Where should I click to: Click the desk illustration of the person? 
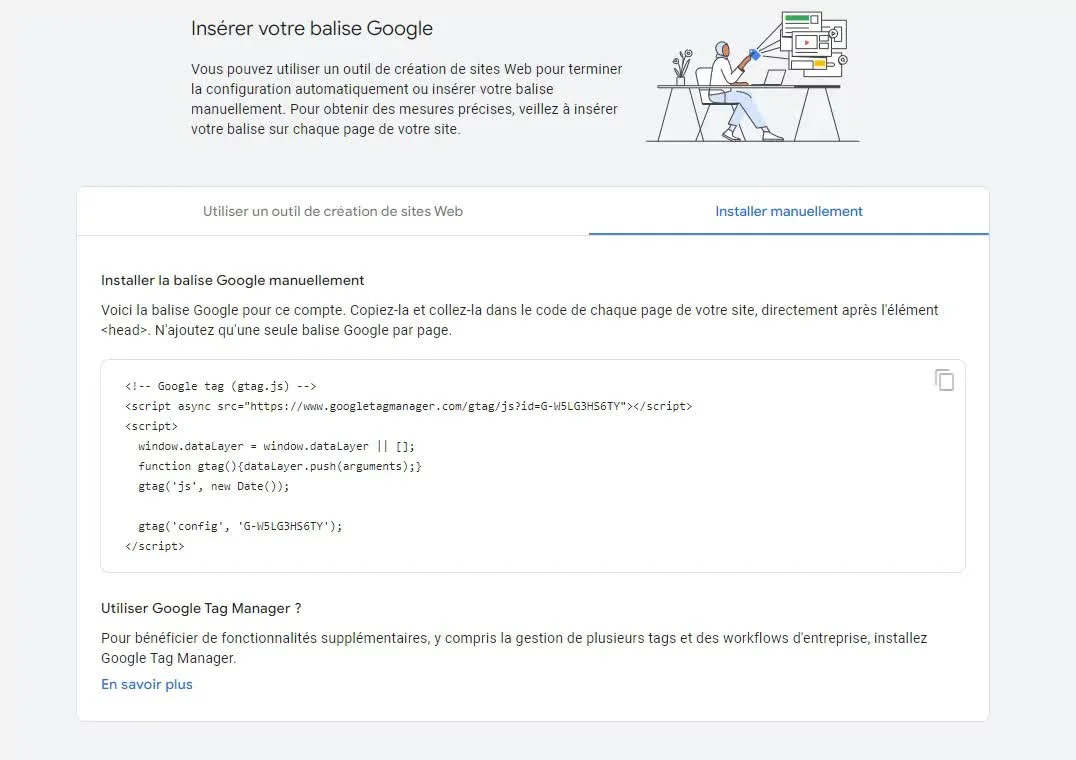(x=752, y=80)
